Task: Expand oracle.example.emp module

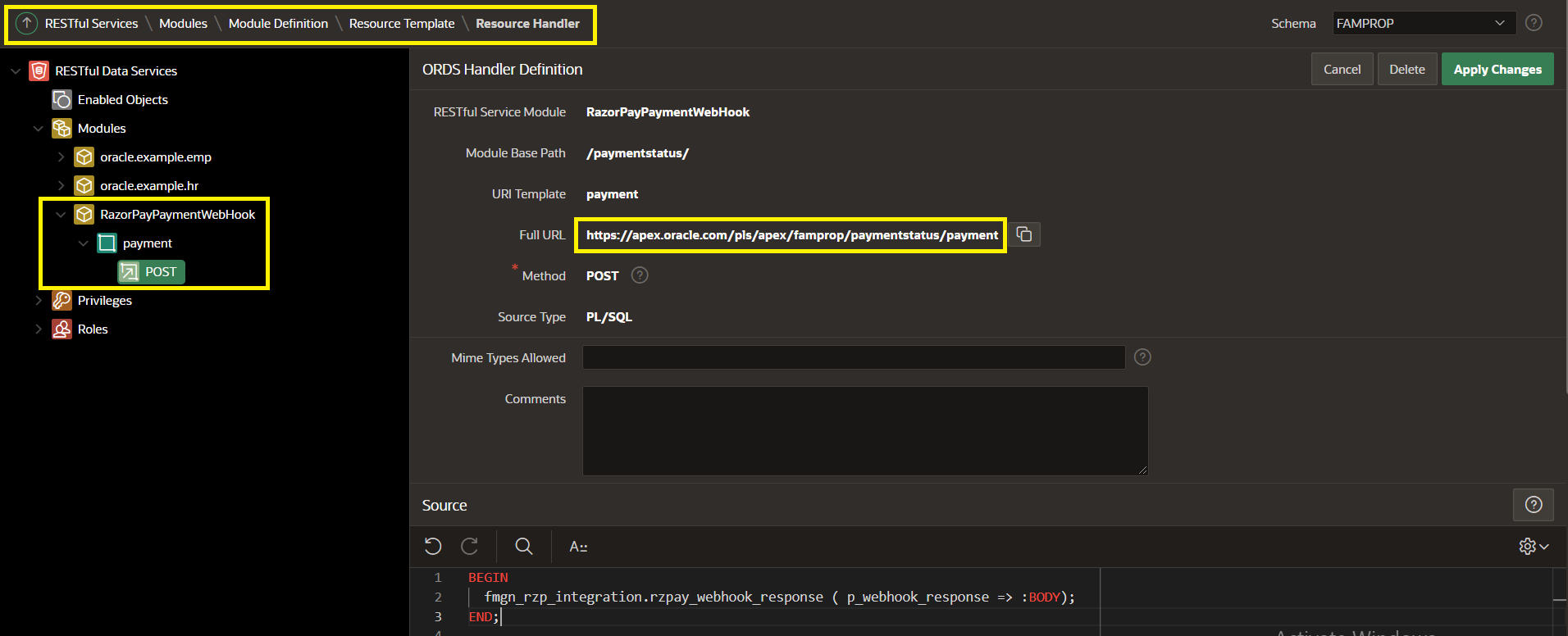Action: click(61, 157)
